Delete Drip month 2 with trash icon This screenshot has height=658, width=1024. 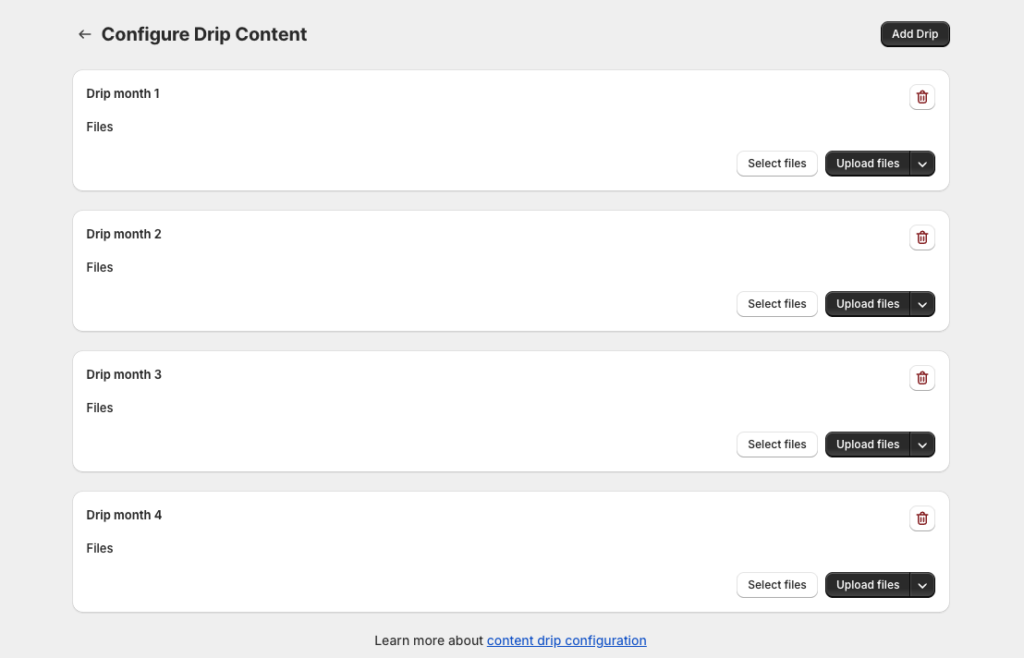click(x=922, y=238)
